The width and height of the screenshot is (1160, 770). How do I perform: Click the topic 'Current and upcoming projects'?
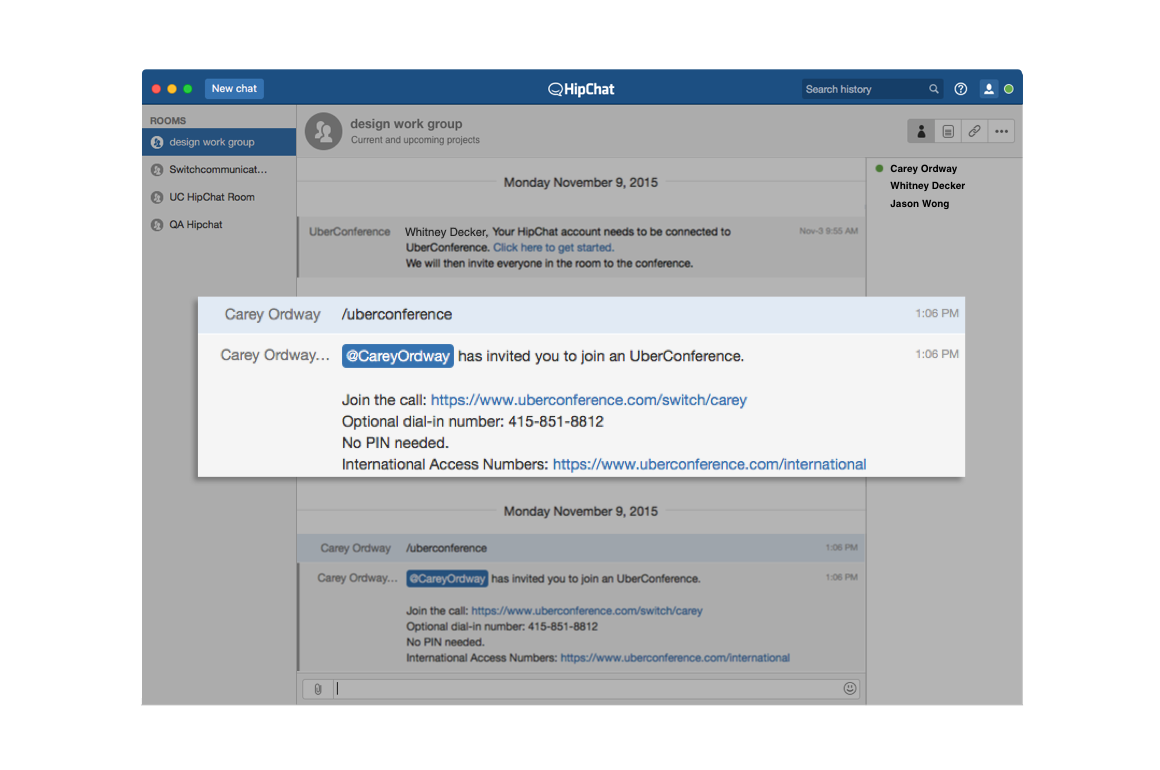415,140
